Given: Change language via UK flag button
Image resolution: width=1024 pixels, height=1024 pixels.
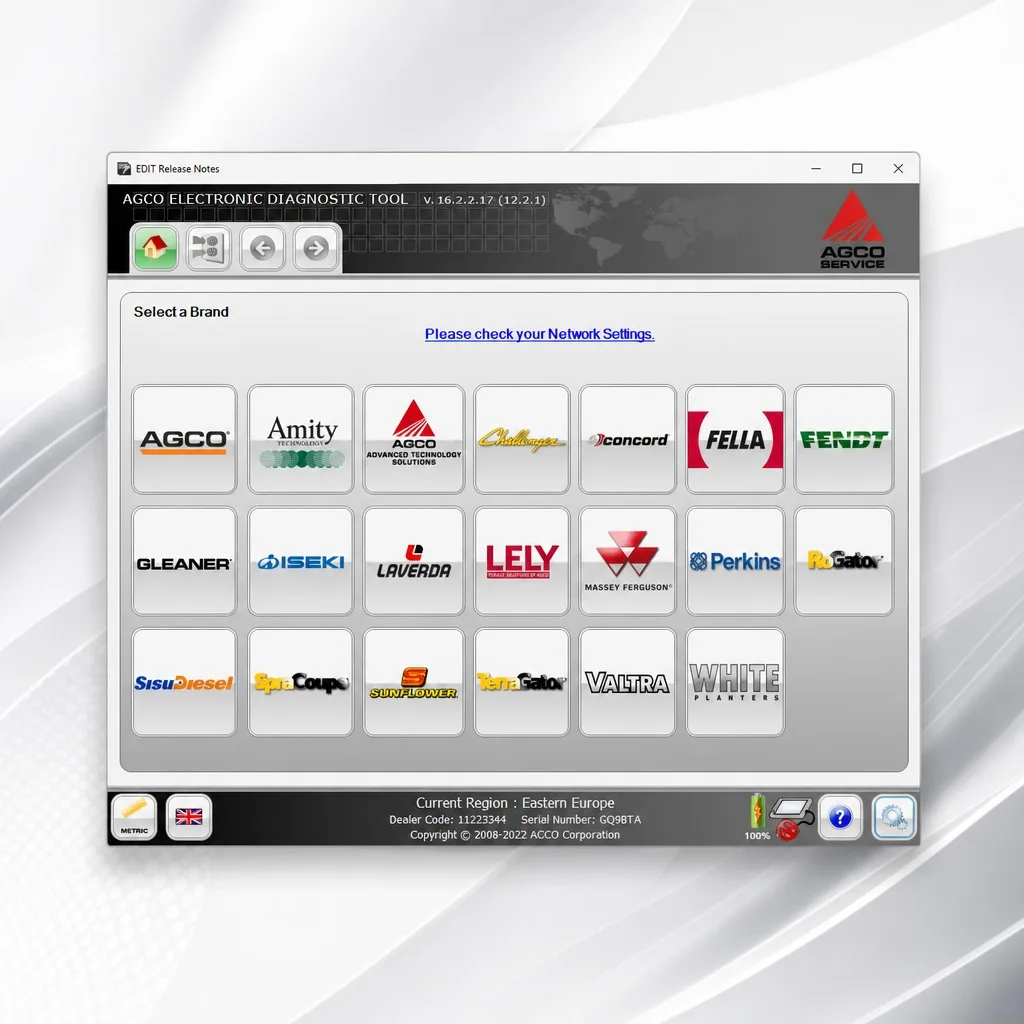Looking at the screenshot, I should (189, 817).
